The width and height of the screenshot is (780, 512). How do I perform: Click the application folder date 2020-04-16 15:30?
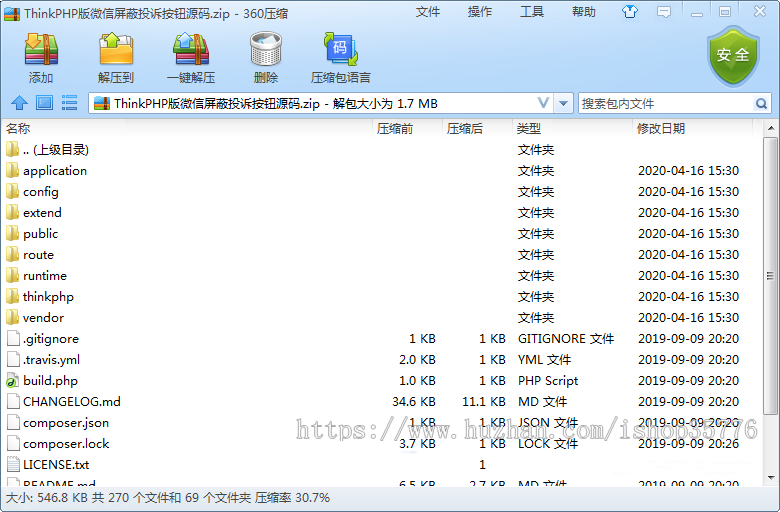click(688, 170)
